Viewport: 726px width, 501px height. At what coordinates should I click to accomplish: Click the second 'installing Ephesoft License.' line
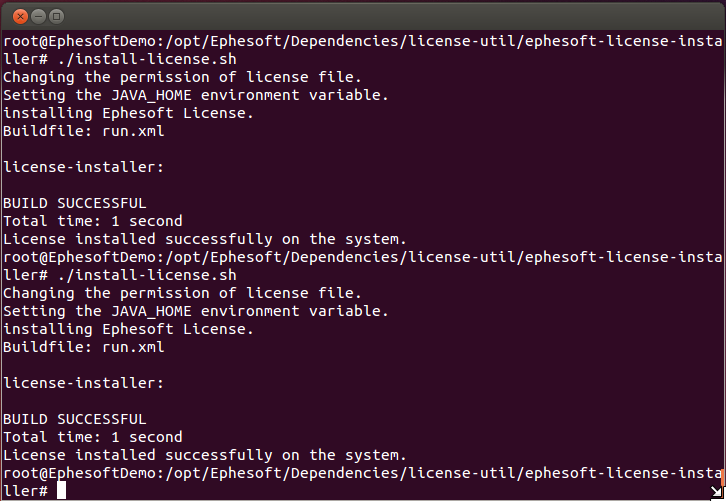128,329
